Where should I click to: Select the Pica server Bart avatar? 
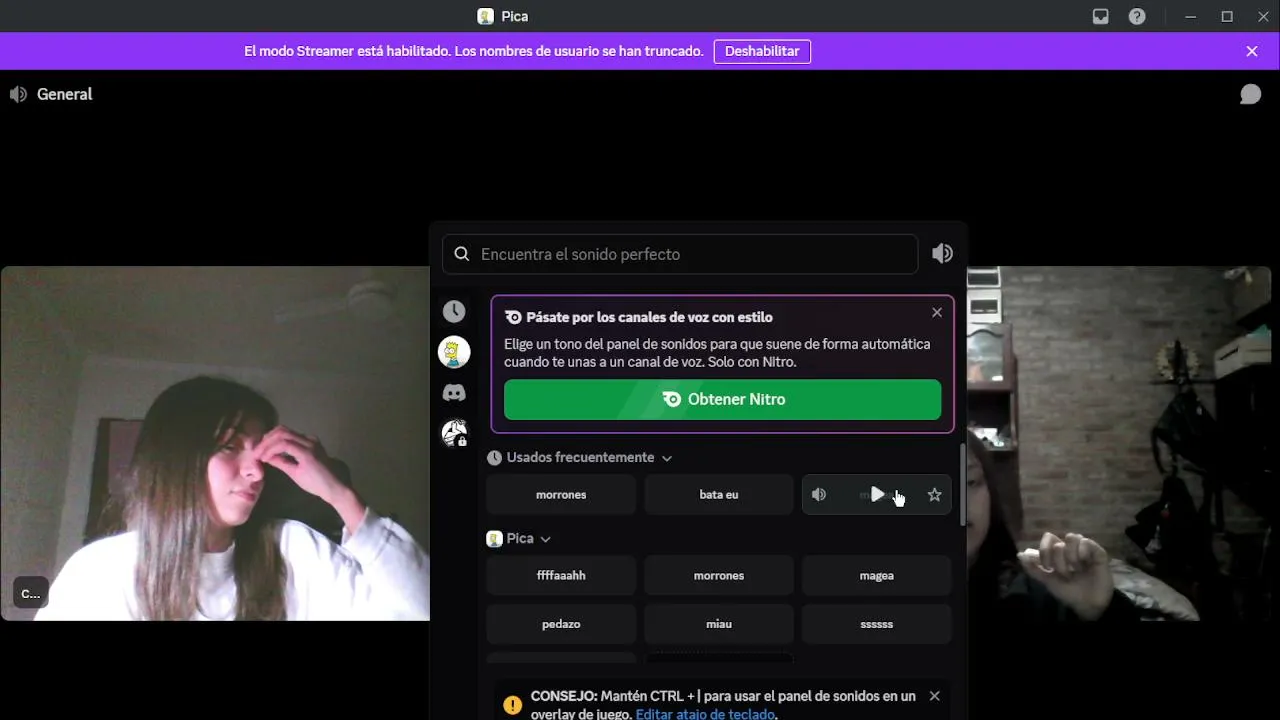(x=454, y=352)
